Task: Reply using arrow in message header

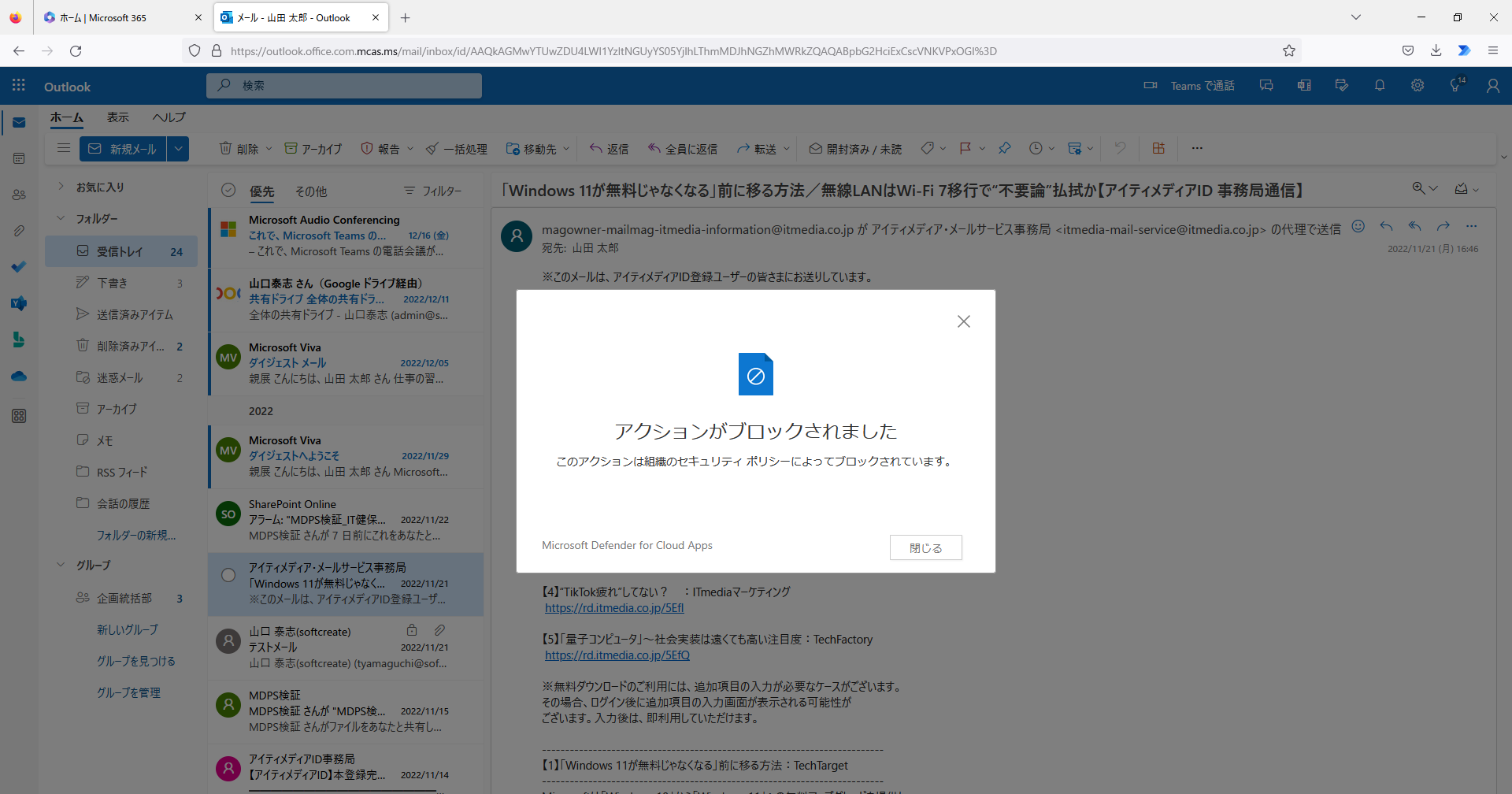Action: [1386, 226]
